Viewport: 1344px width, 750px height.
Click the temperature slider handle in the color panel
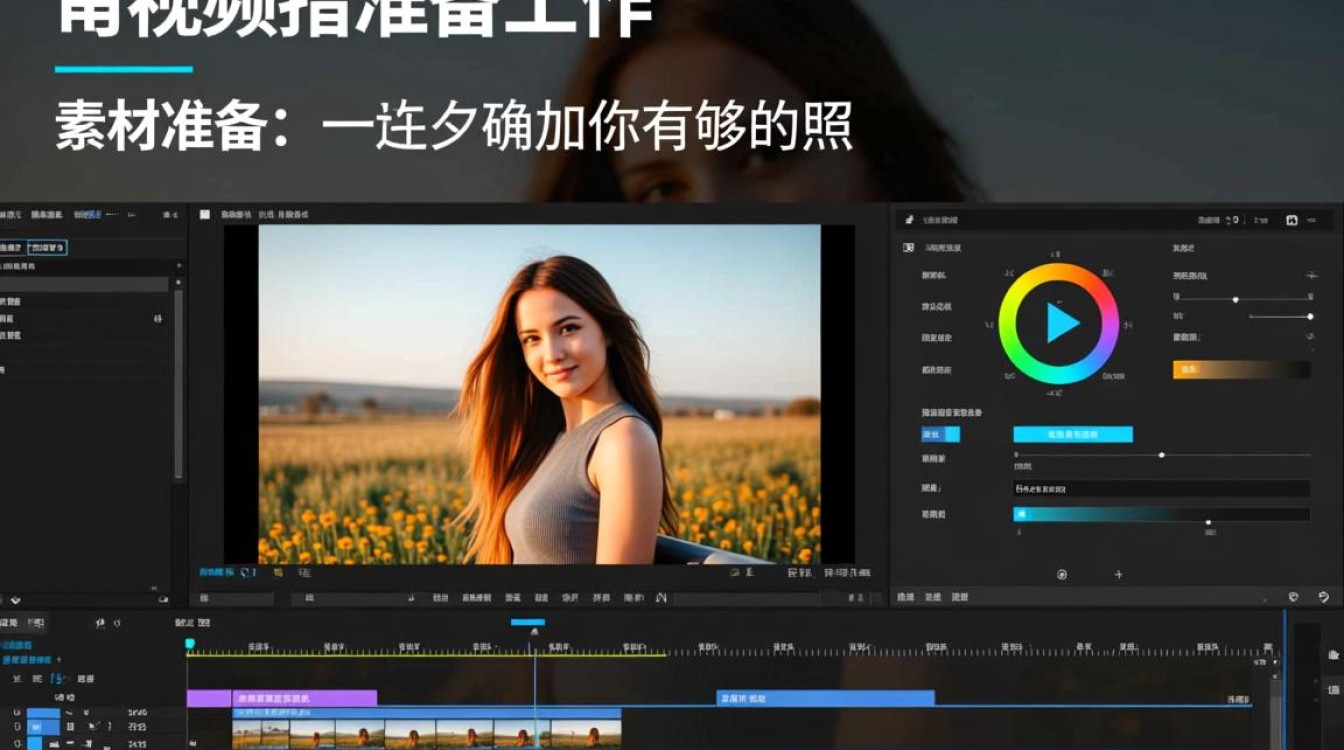[1236, 300]
